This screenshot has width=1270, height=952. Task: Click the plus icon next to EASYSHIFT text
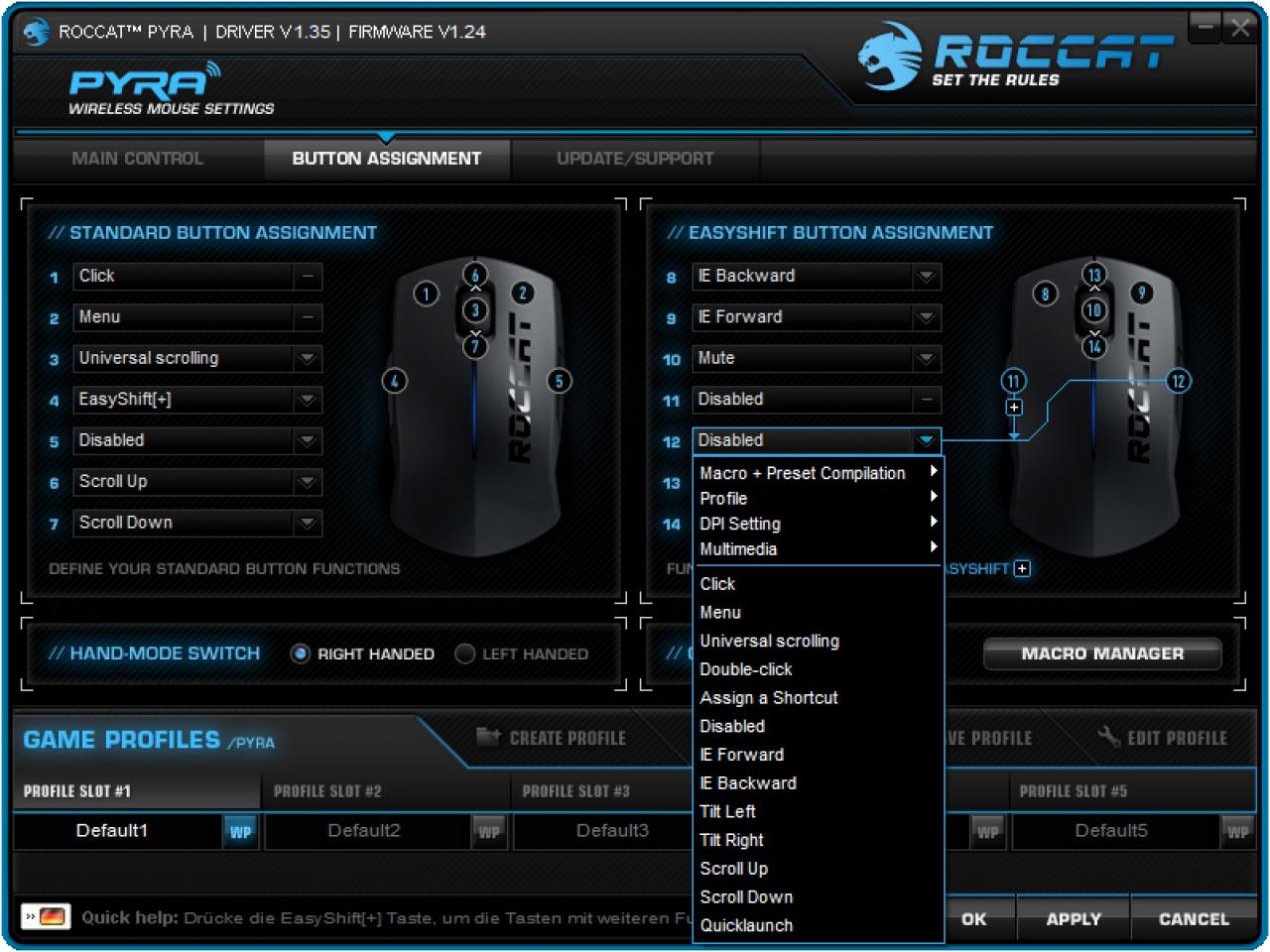coord(1023,568)
